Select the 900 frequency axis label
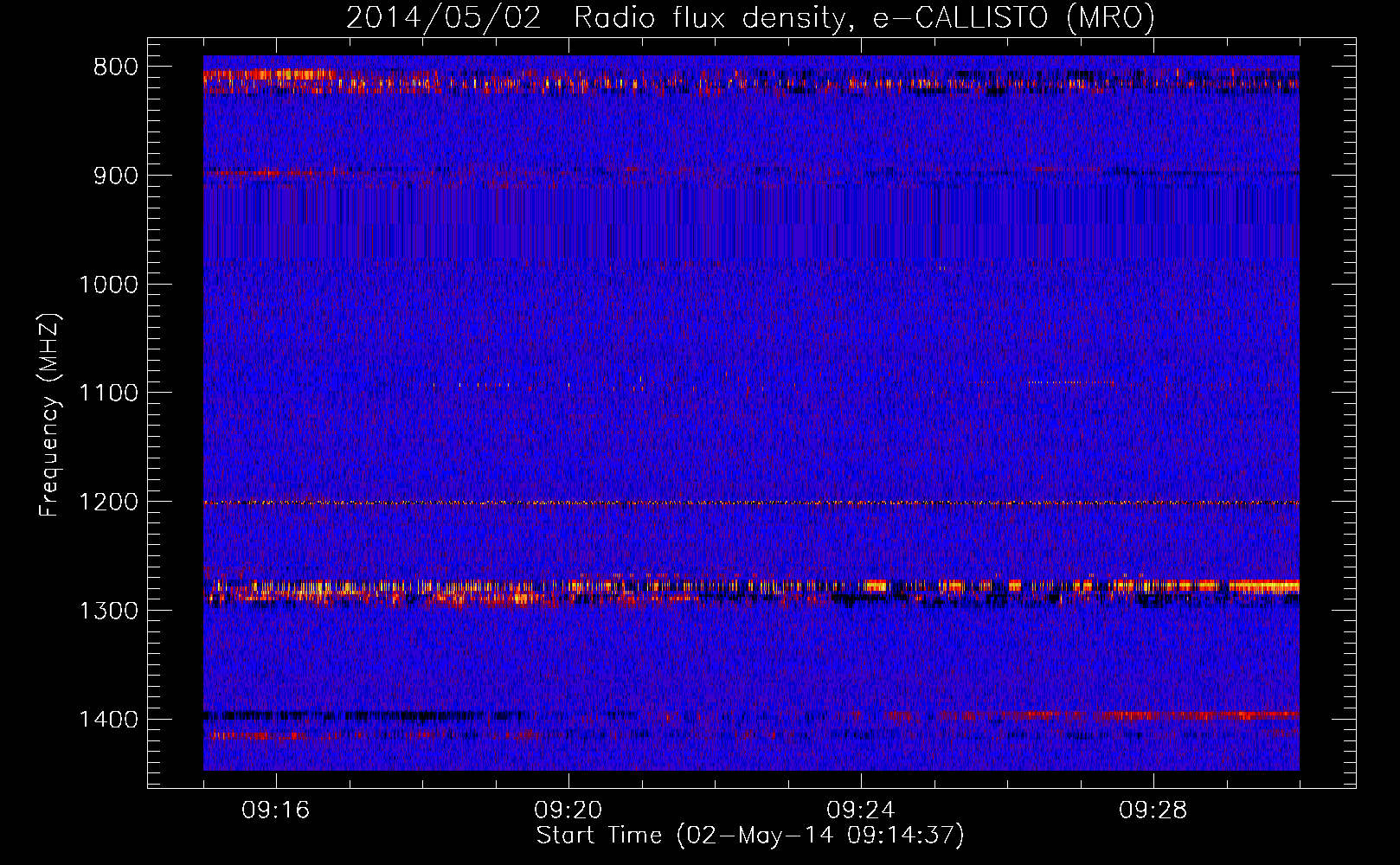Screen dimensions: 1400x865 coord(116,176)
